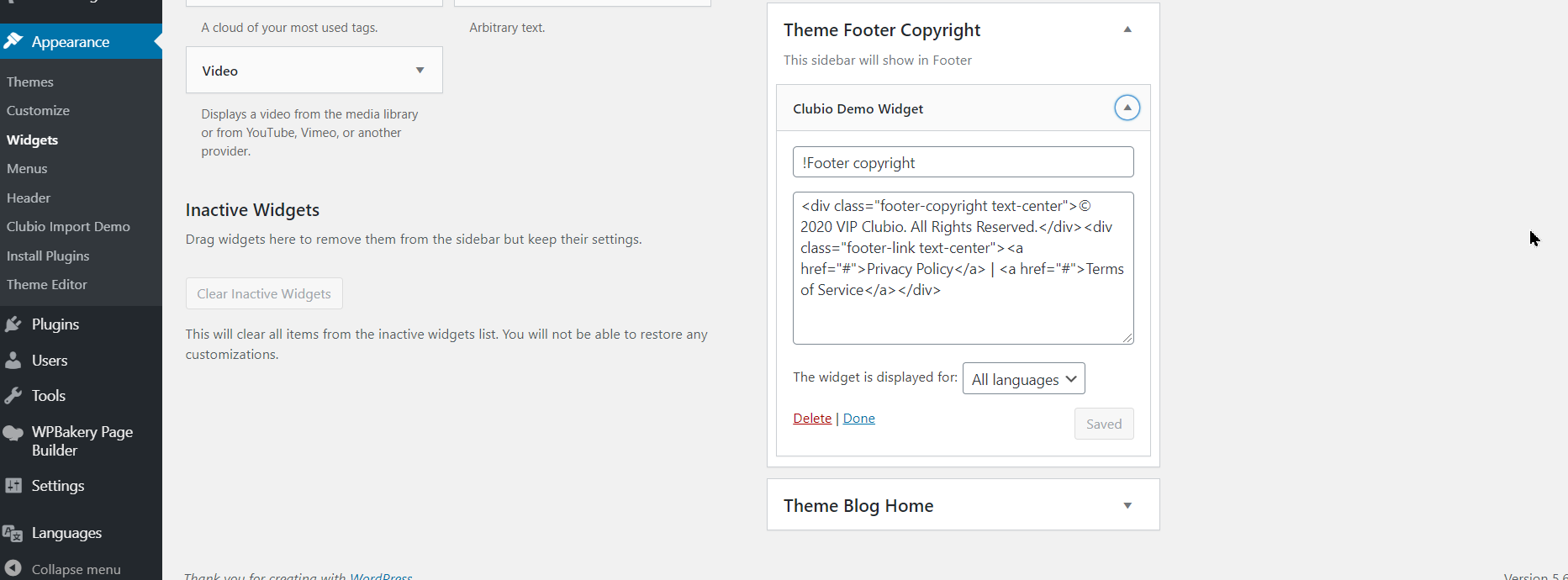Image resolution: width=1568 pixels, height=580 pixels.
Task: Collapse the Theme Footer Copyright section
Action: click(1127, 29)
